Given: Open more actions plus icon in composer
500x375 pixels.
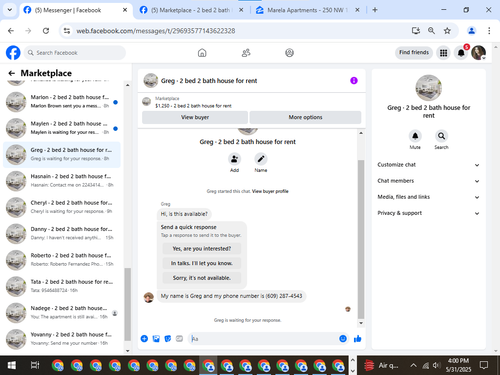Looking at the screenshot, I should pos(144,339).
